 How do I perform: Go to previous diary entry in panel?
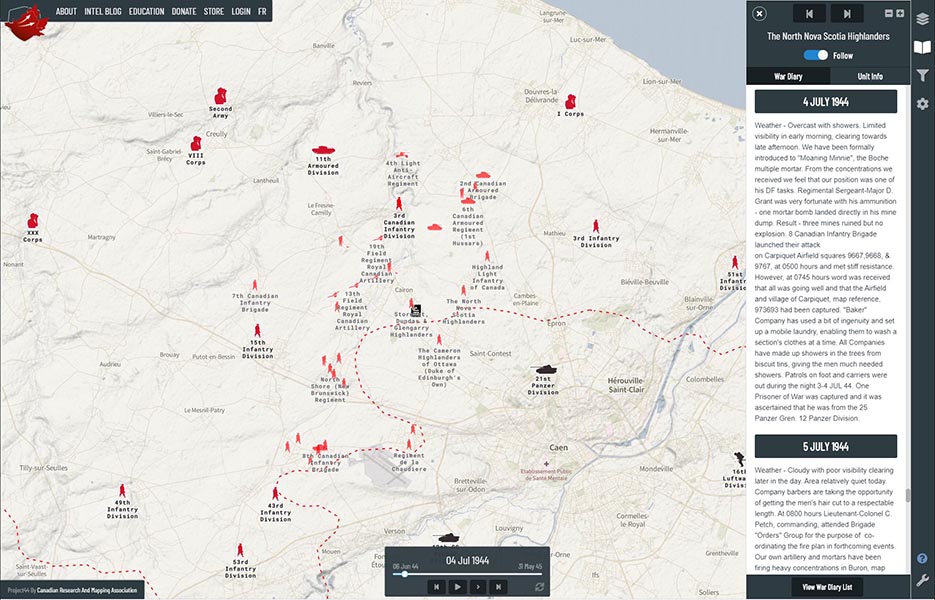[808, 13]
